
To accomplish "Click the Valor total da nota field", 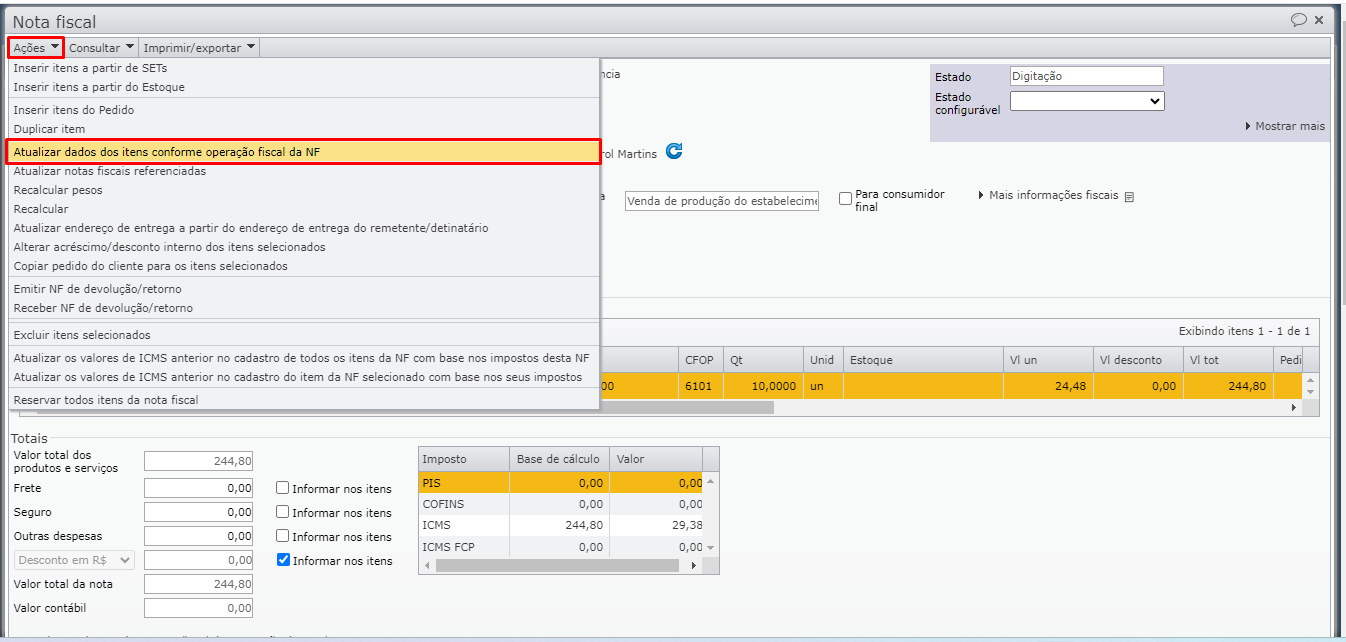I will coord(198,584).
